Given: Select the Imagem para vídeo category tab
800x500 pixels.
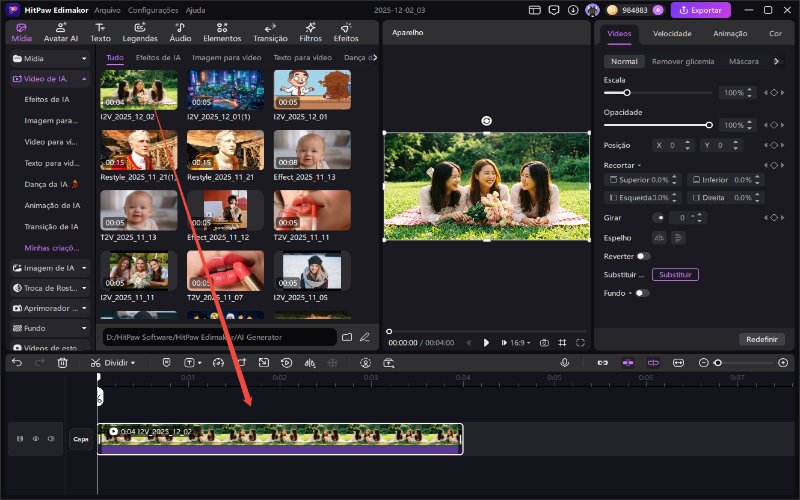Looking at the screenshot, I should pyautogui.click(x=227, y=58).
